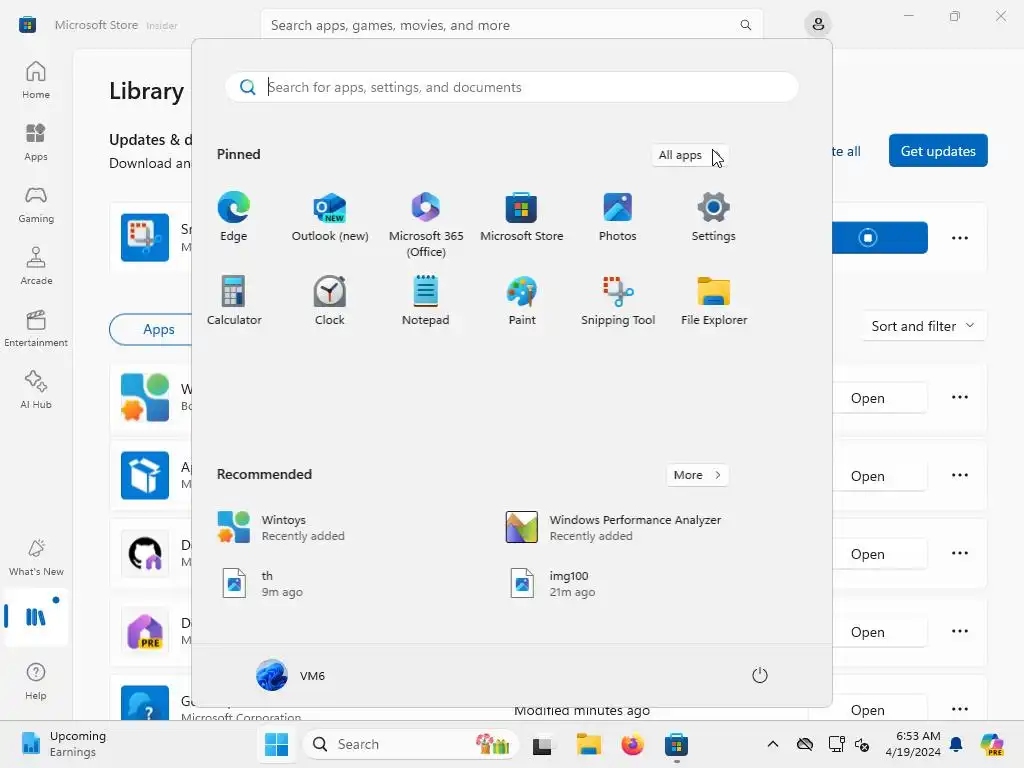Open File Explorer from taskbar
Screen dimensions: 1024x768
588,744
